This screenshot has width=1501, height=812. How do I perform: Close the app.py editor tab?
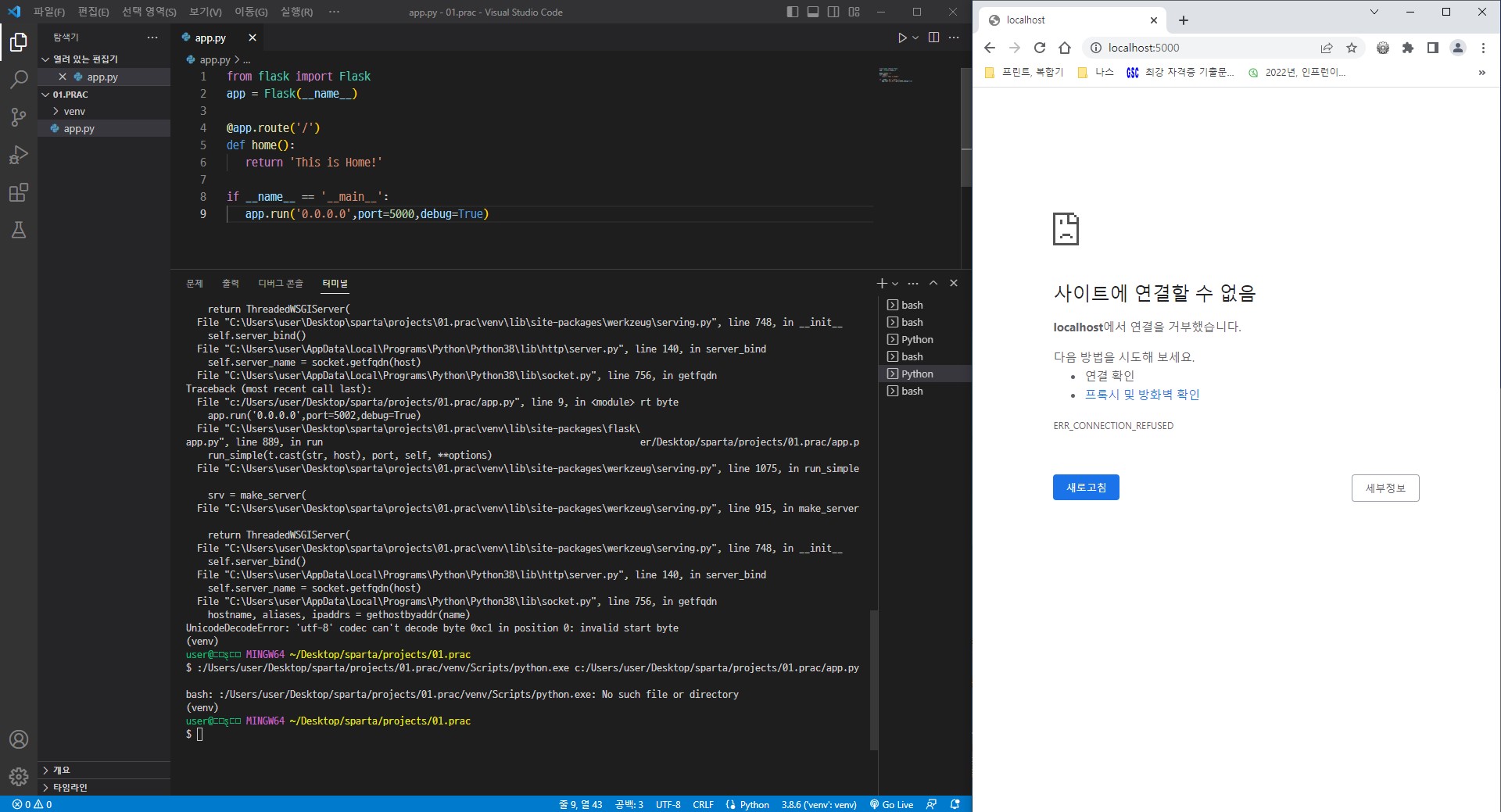click(x=252, y=38)
